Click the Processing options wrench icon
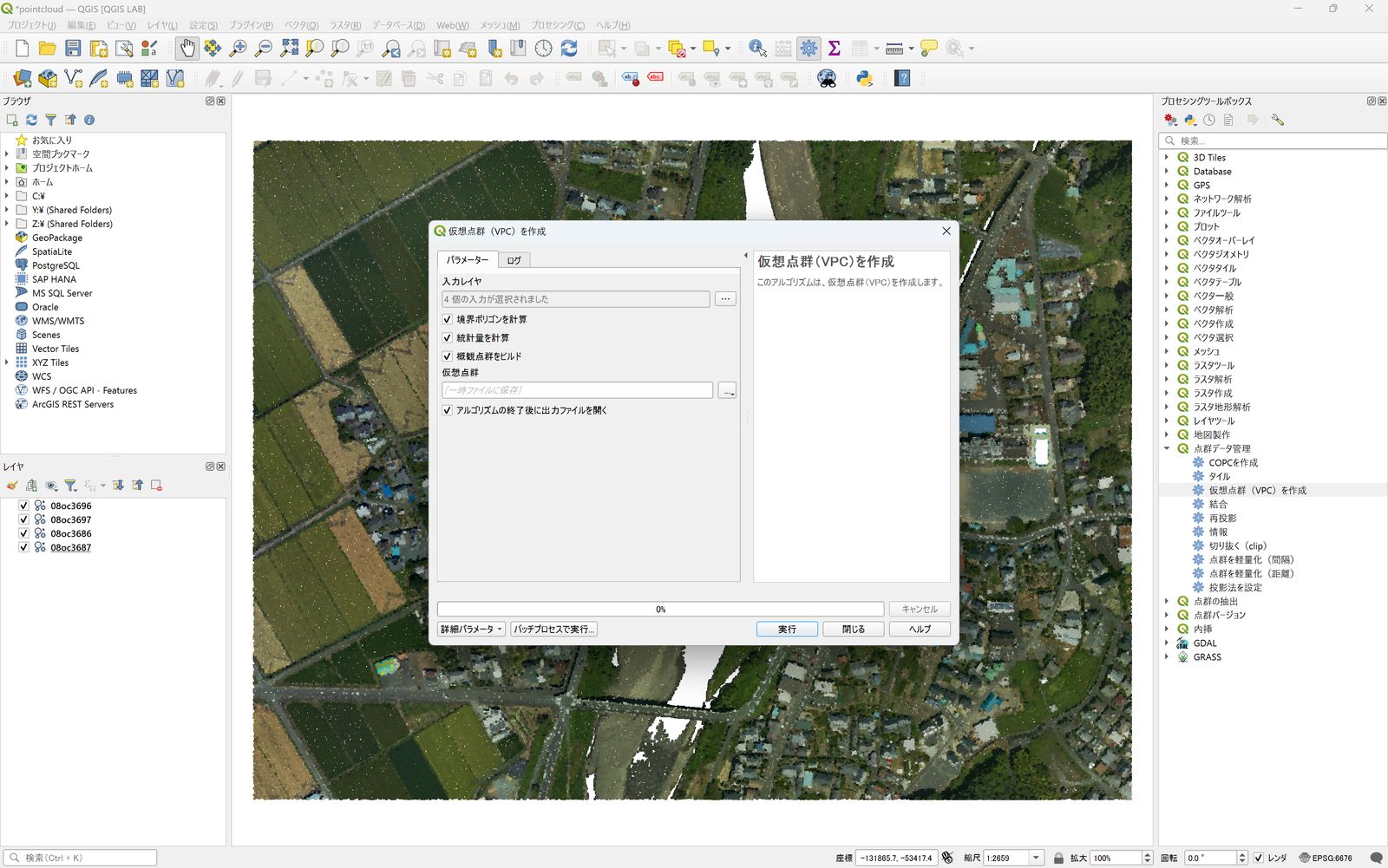 pyautogui.click(x=1277, y=120)
